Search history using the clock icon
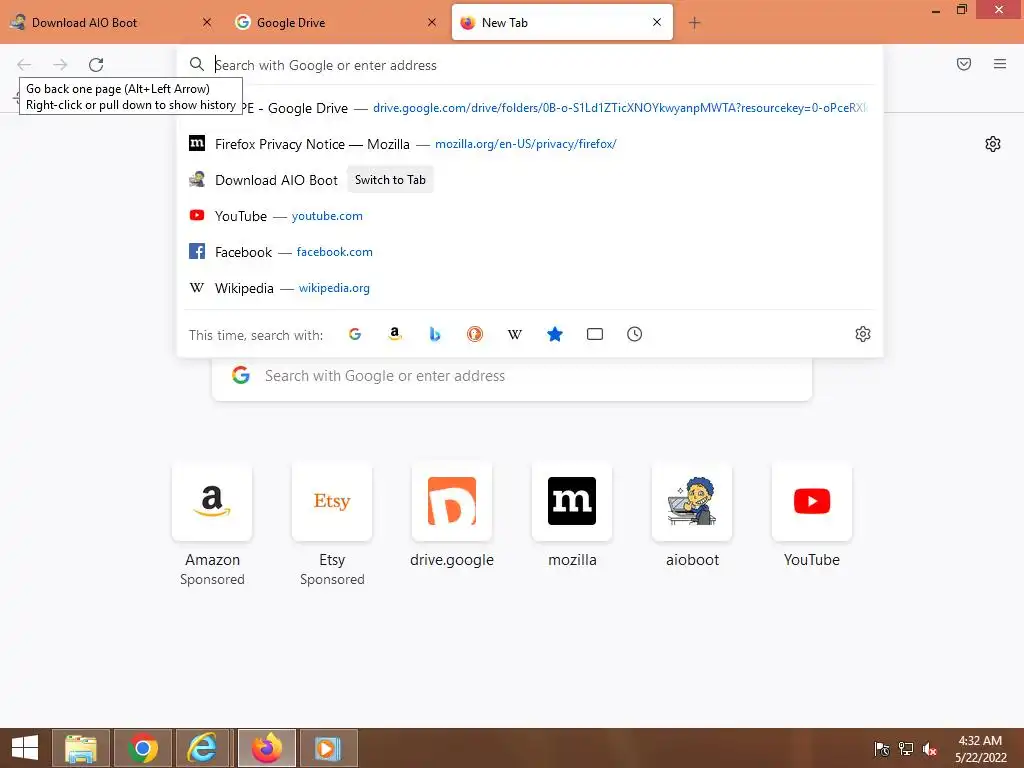 click(x=635, y=334)
